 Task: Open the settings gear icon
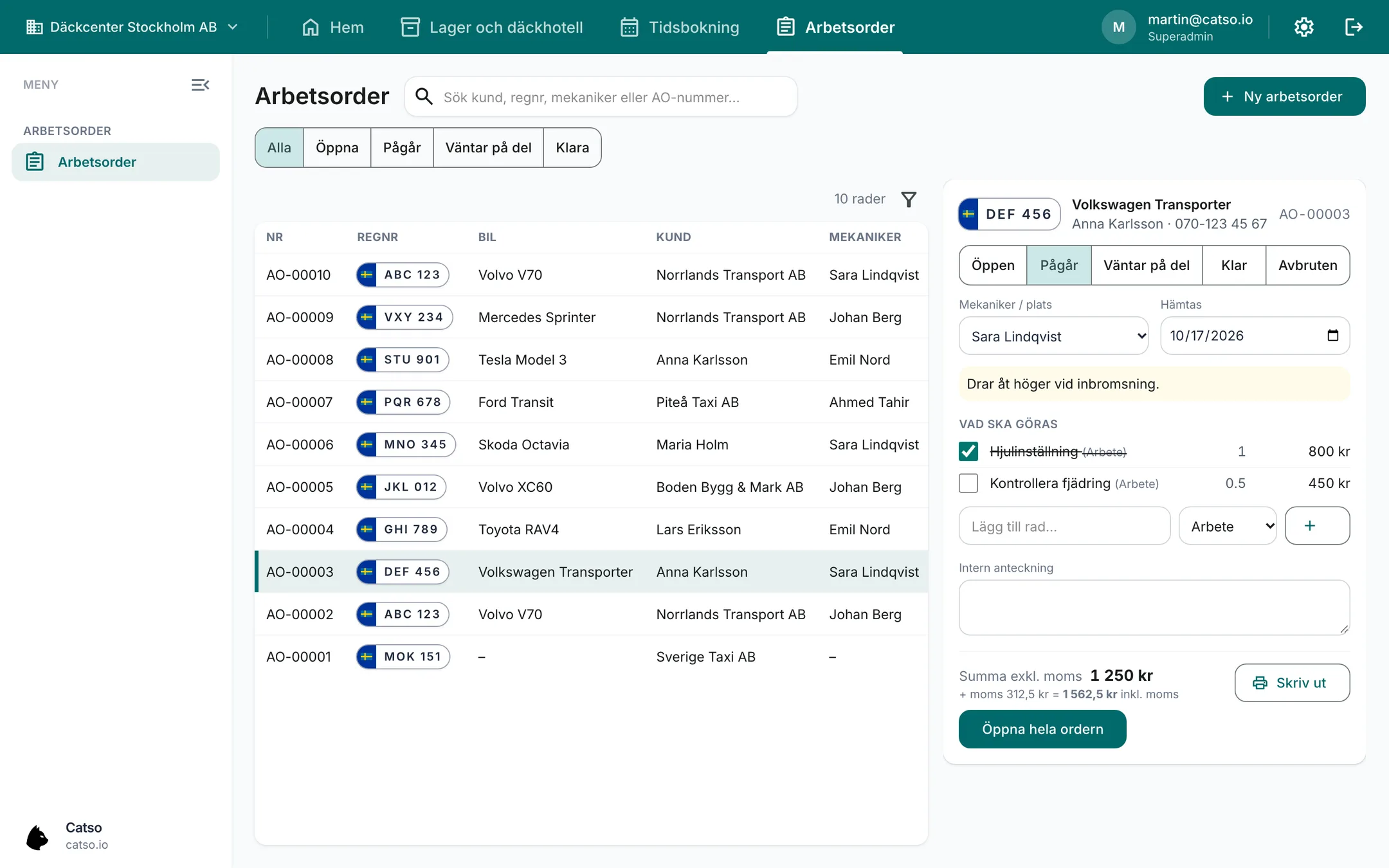coord(1303,27)
